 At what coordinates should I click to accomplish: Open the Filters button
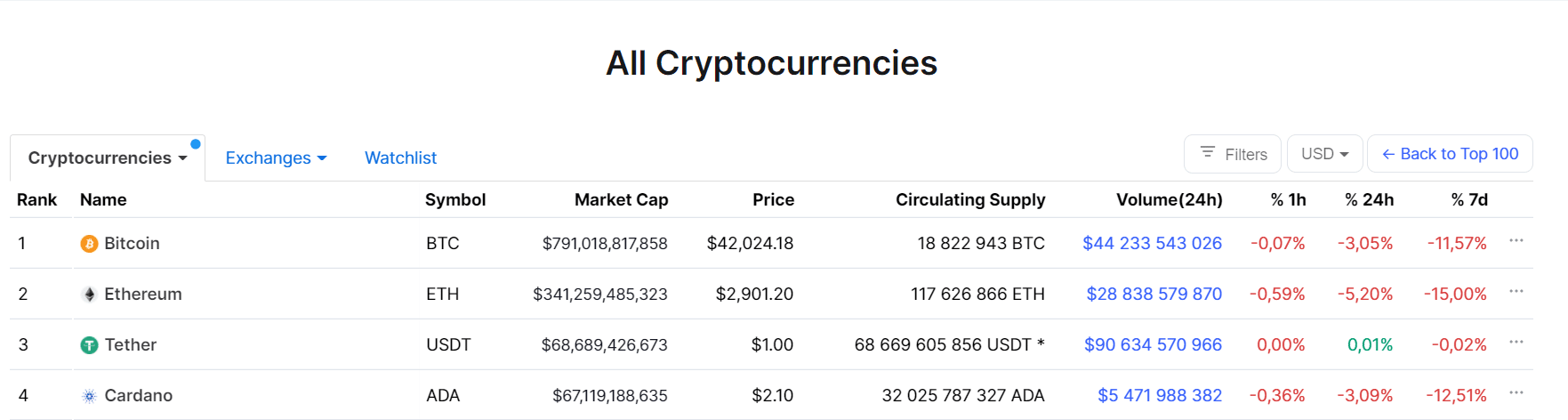tap(1233, 154)
